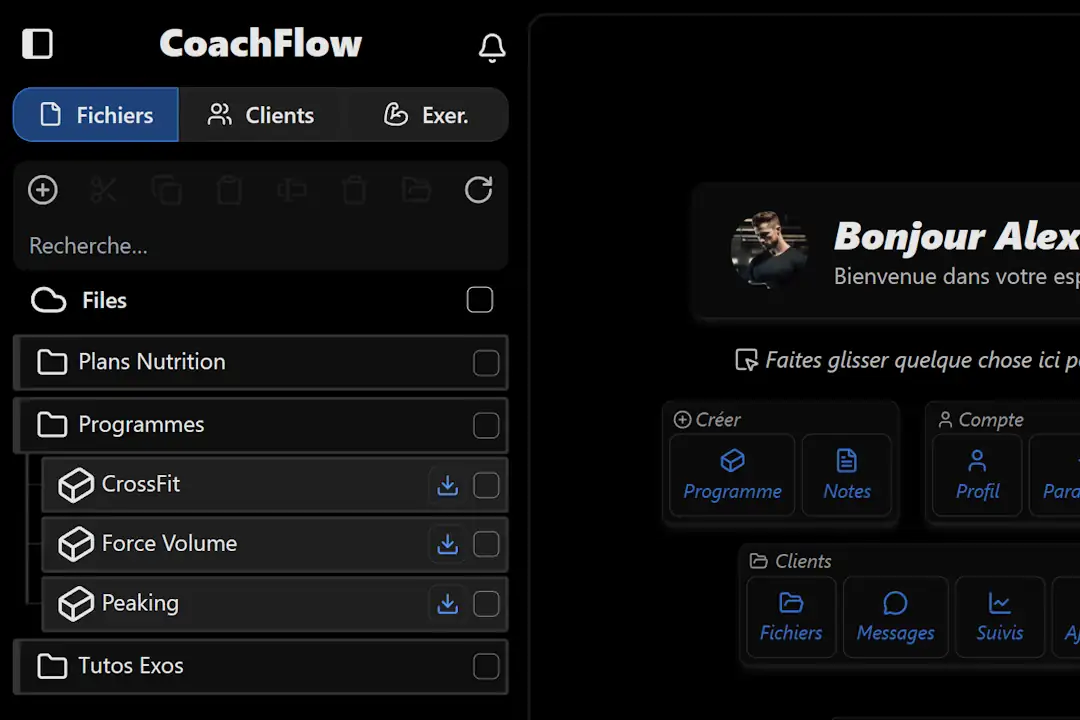Download the CrossFit program
The height and width of the screenshot is (720, 1080).
447,485
